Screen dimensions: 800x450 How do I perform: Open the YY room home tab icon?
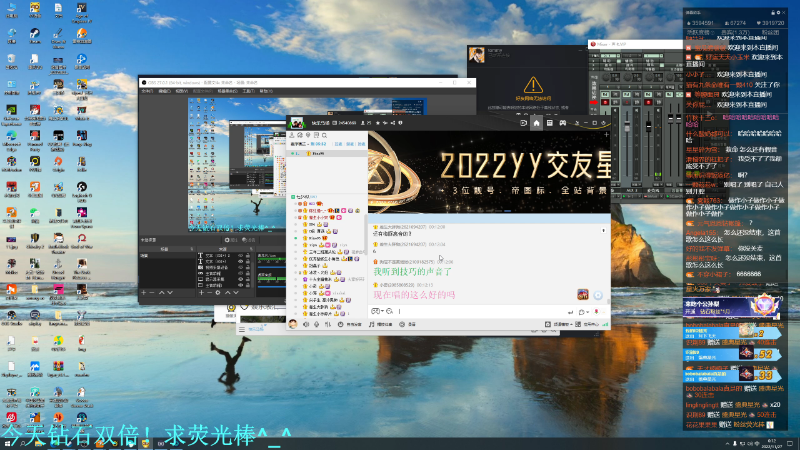point(536,123)
